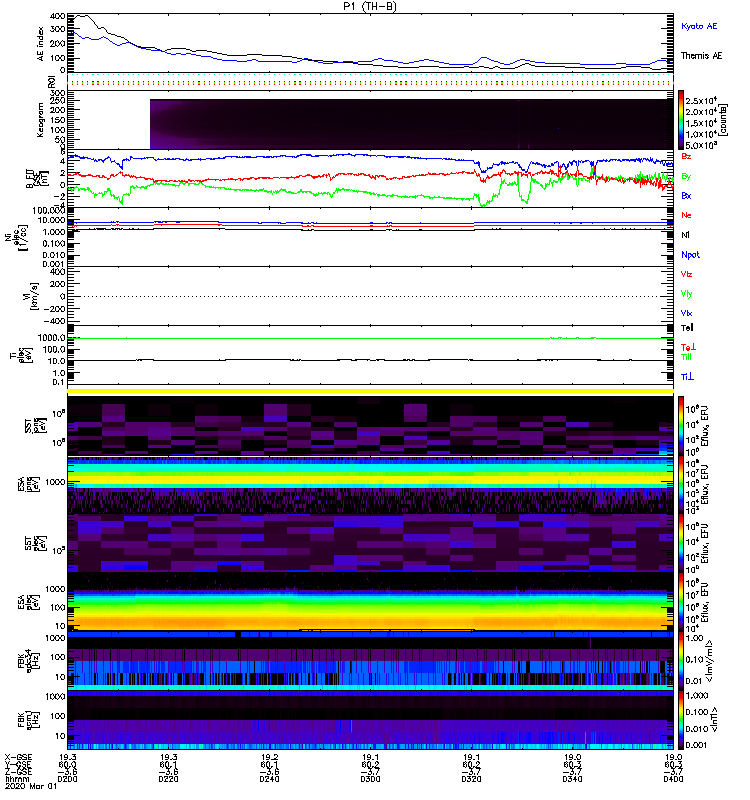Click the Ne legend label
Screen dimensions: 750x800
pyautogui.click(x=686, y=215)
